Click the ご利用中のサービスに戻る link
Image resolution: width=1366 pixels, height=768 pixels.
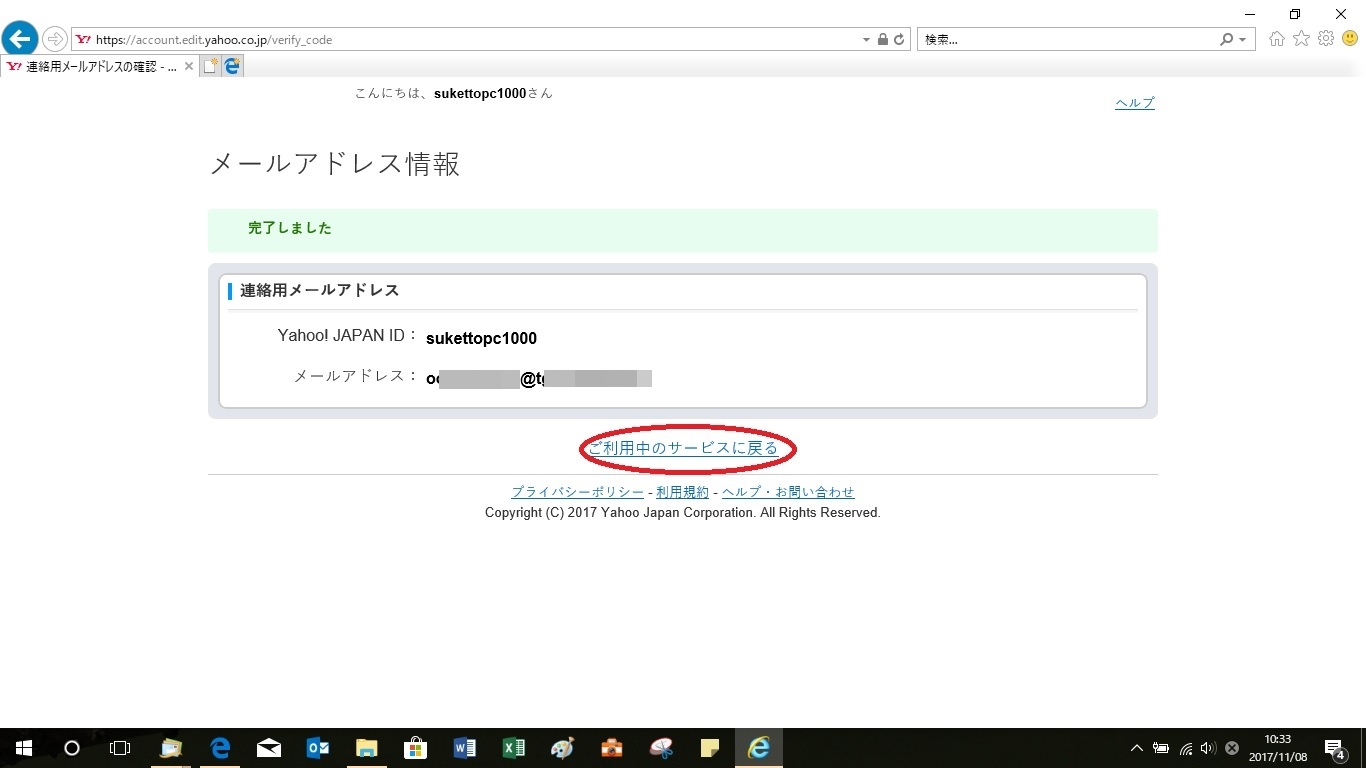point(683,448)
